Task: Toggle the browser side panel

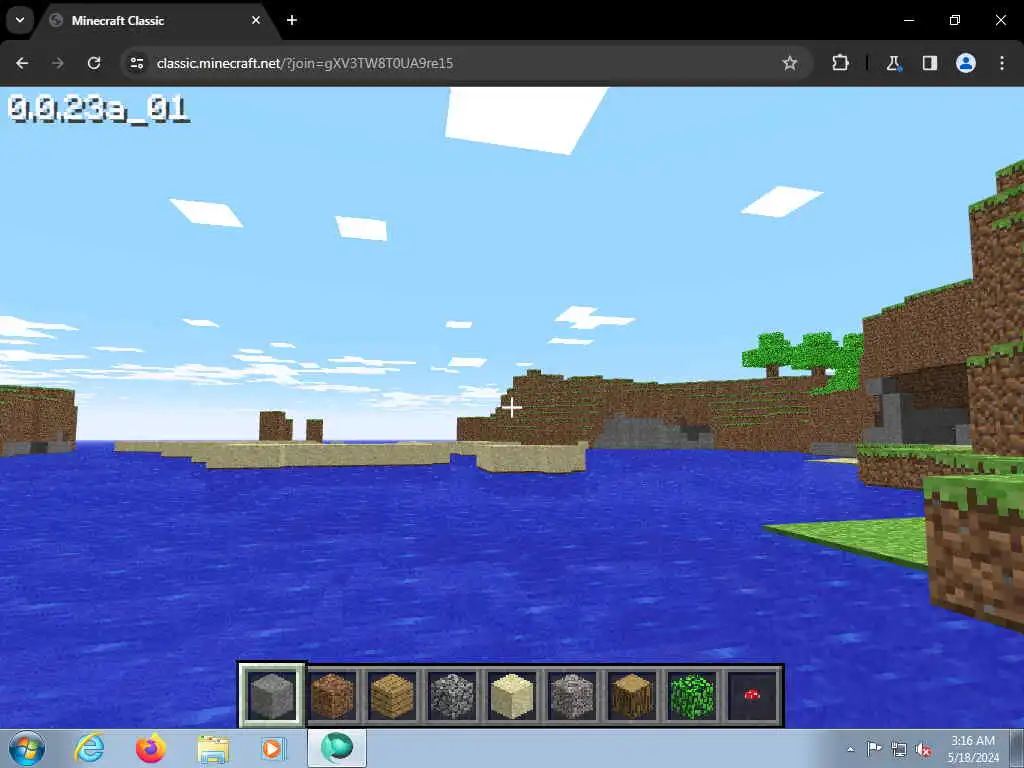Action: coord(929,63)
